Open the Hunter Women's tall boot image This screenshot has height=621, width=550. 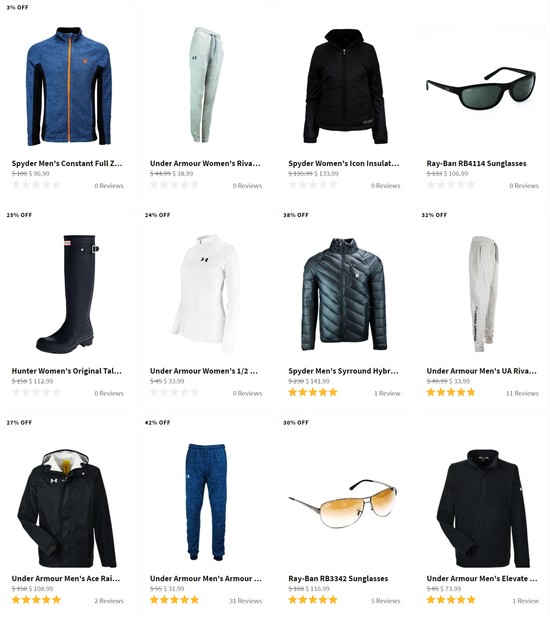68,294
